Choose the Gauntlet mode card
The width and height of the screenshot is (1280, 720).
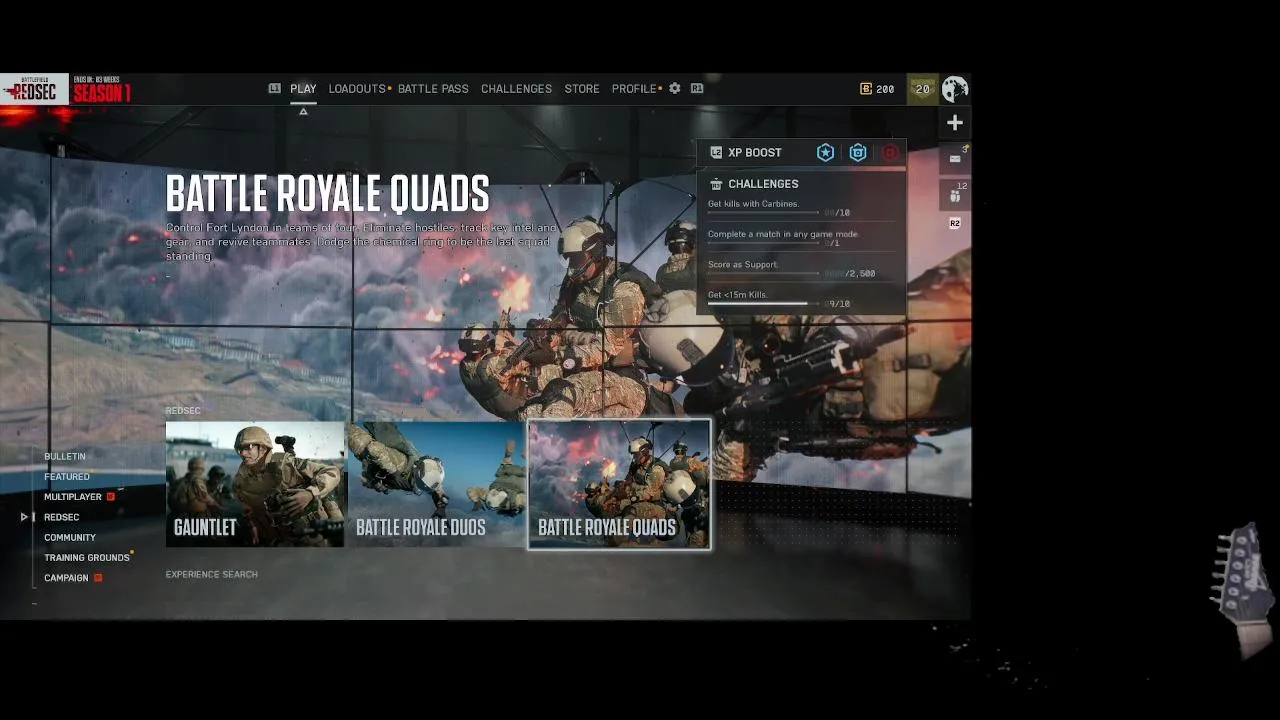pos(255,484)
